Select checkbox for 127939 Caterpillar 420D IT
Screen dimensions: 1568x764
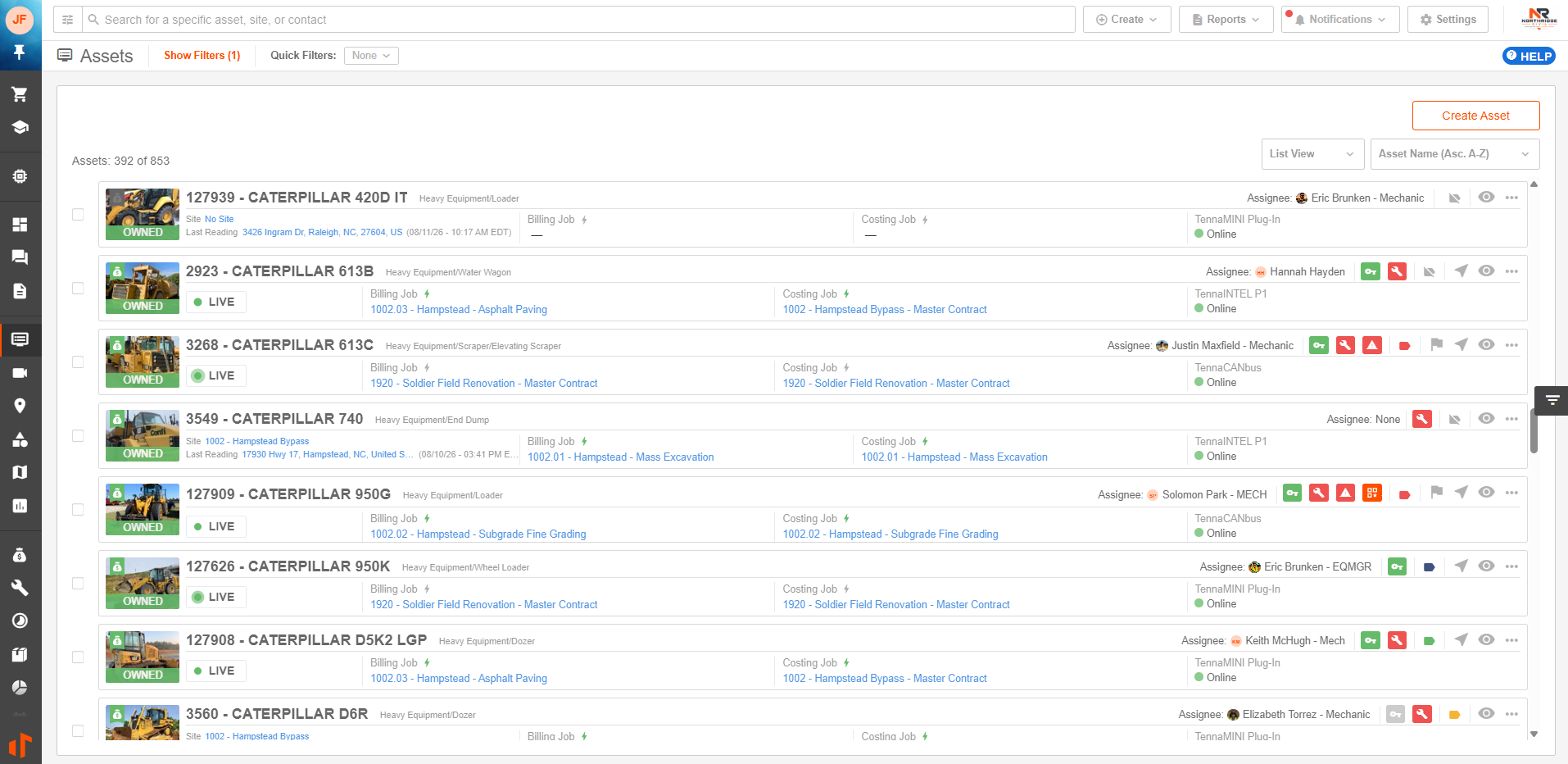78,215
